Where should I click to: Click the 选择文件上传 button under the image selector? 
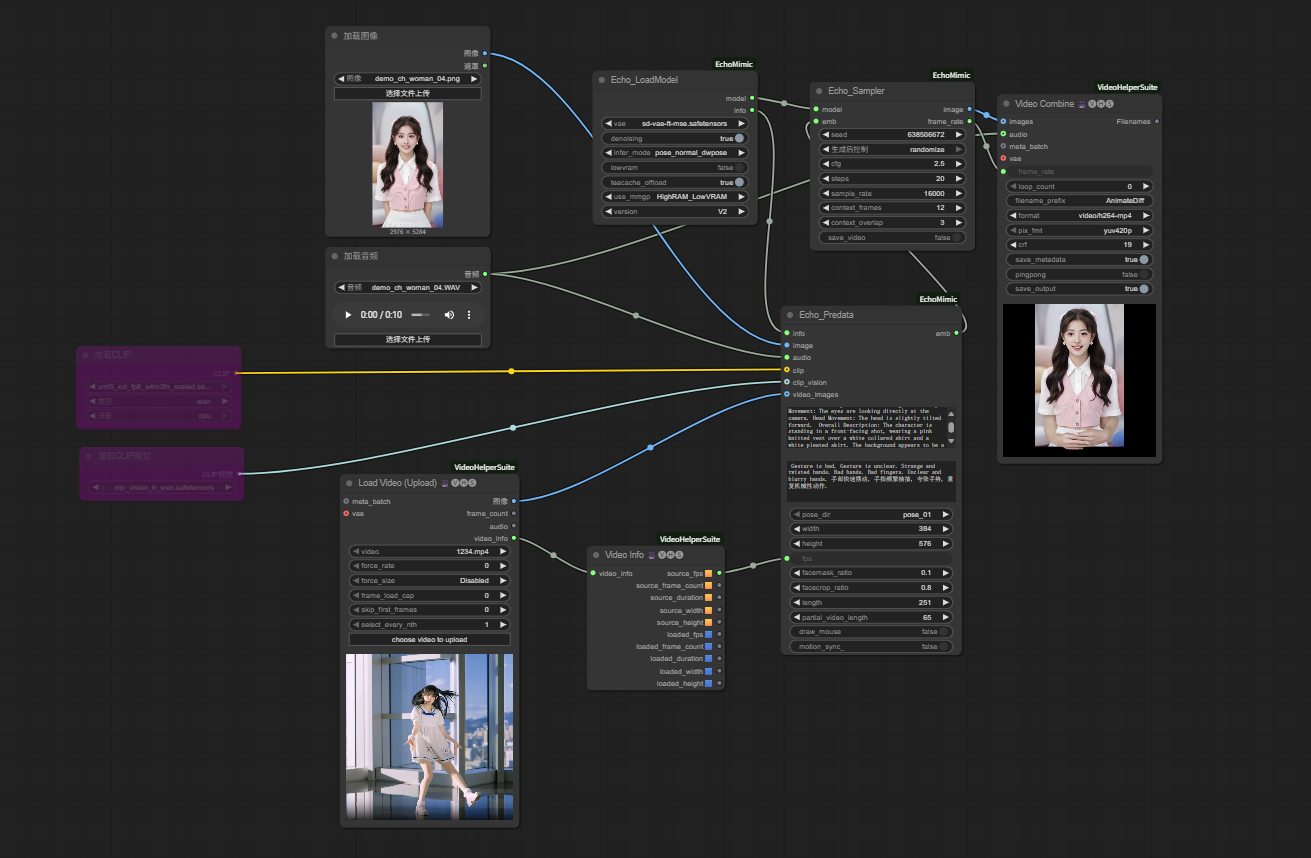(407, 93)
